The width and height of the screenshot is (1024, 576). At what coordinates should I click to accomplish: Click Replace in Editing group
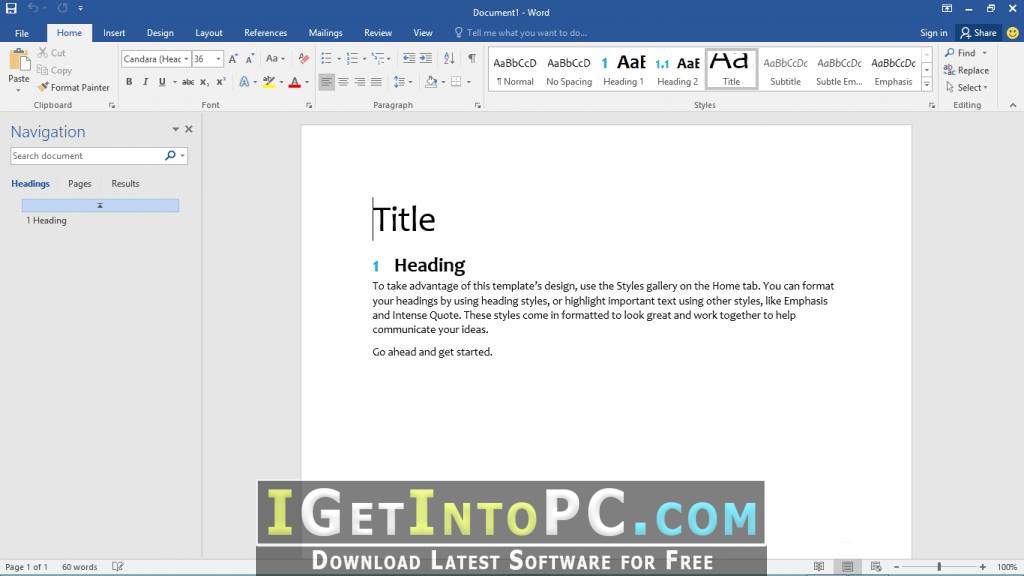[x=967, y=70]
